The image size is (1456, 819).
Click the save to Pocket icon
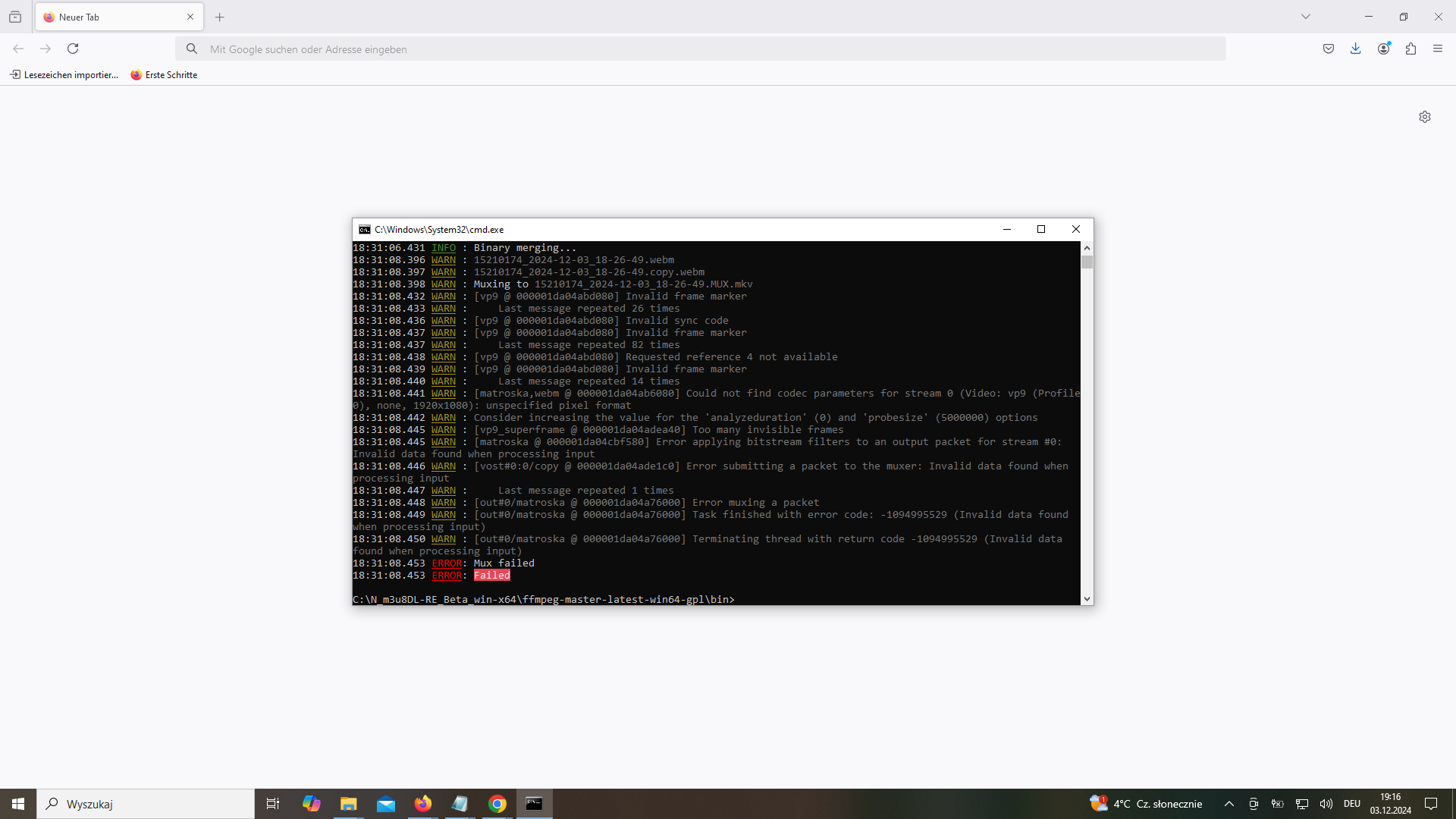(1329, 49)
